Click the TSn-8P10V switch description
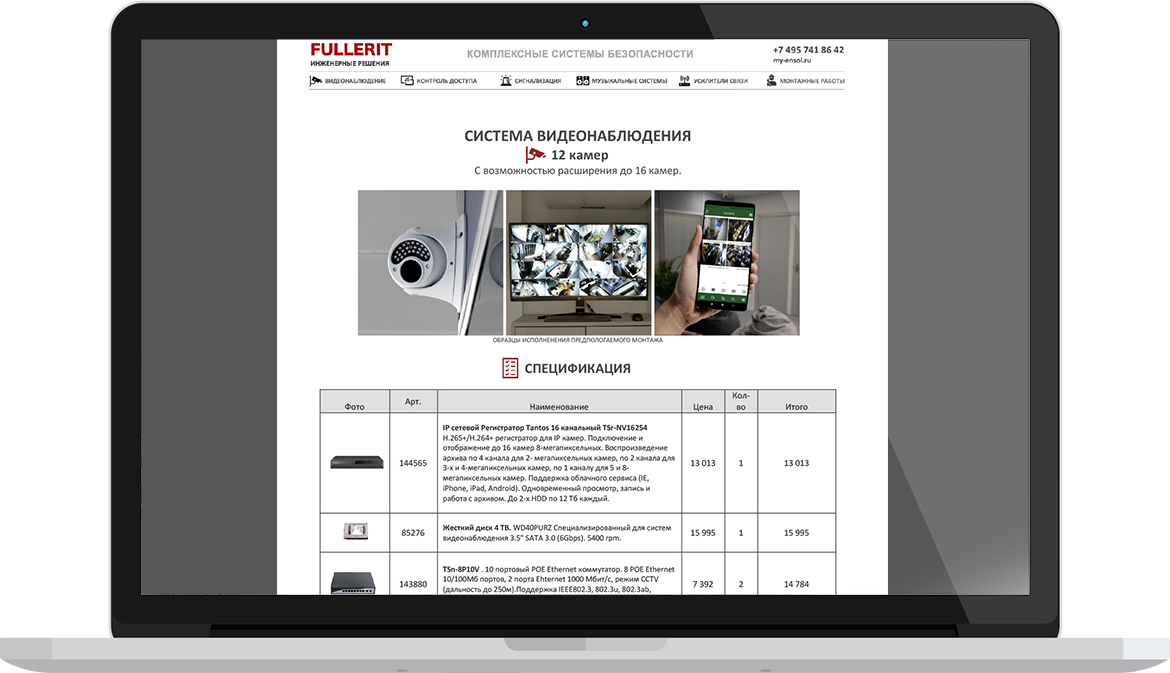 [559, 579]
